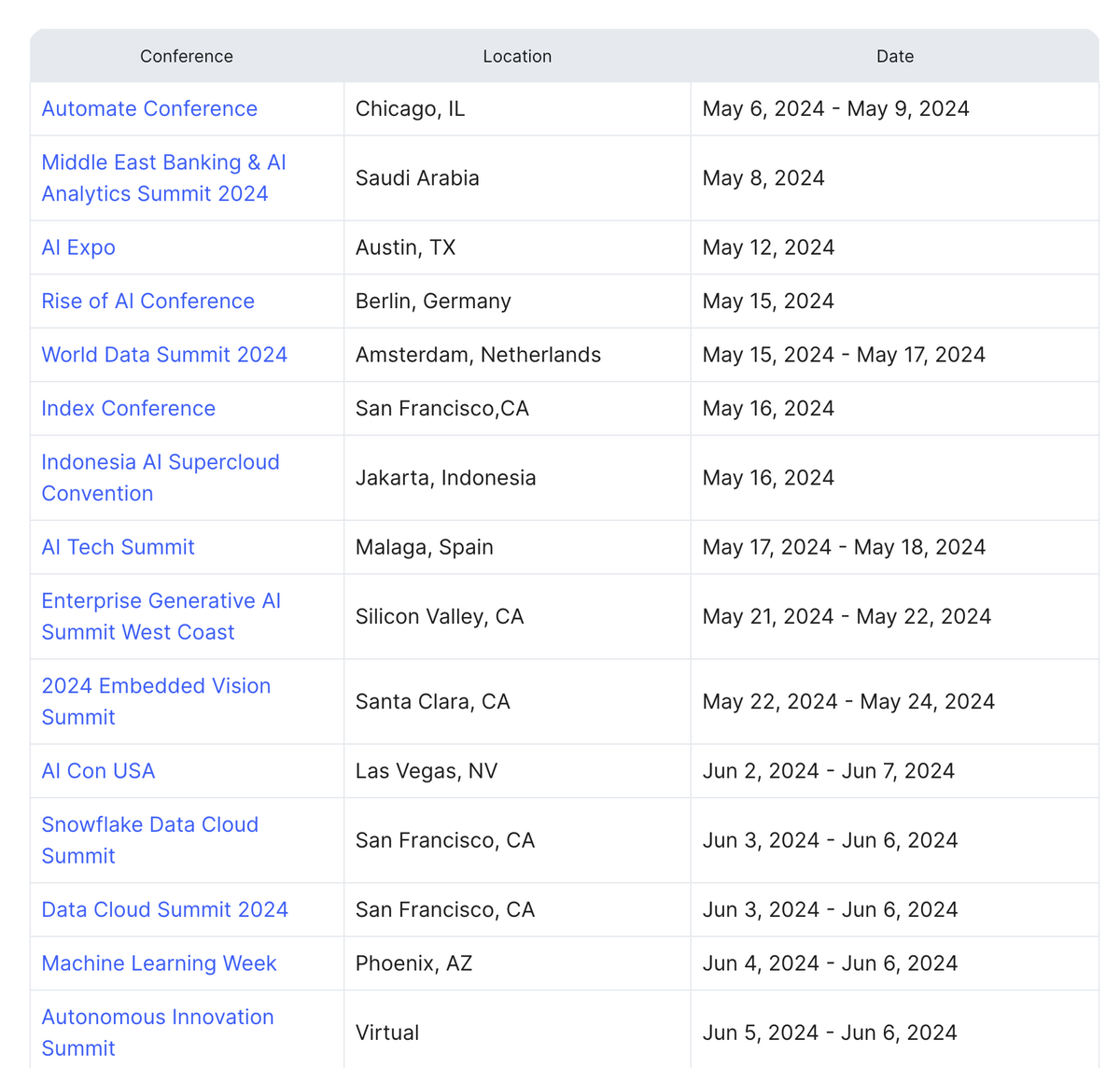Click the Conference column header
Image resolution: width=1120 pixels, height=1068 pixels.
tap(187, 56)
